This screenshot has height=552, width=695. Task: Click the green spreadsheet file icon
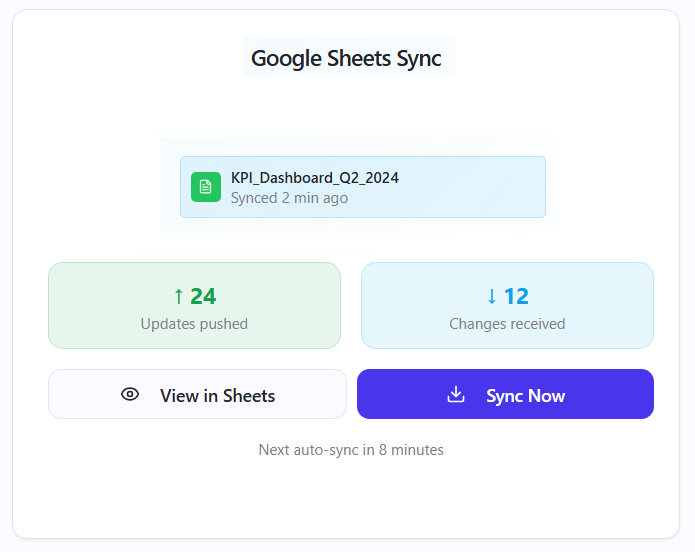(x=206, y=187)
